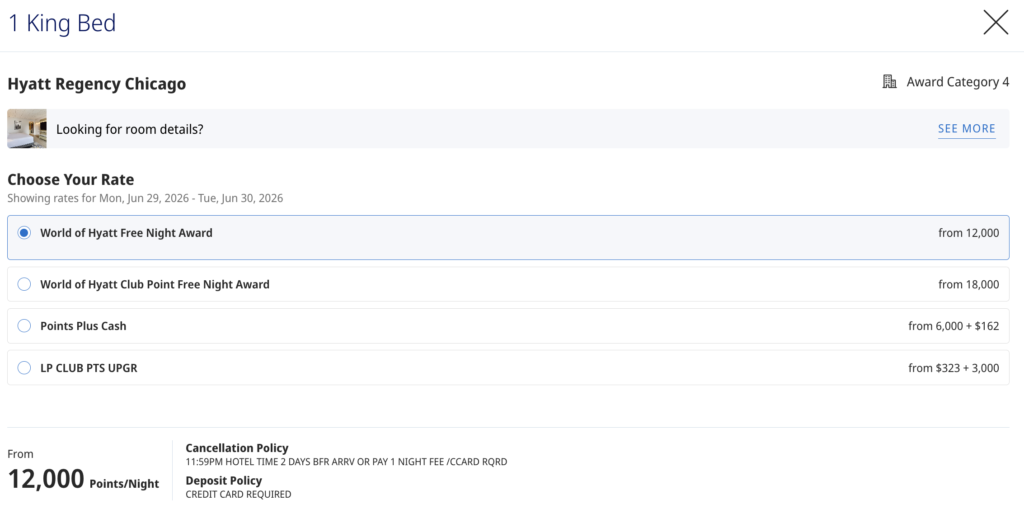This screenshot has height=509, width=1024.
Task: Click the '1 King Bed' title
Action: pos(62,24)
